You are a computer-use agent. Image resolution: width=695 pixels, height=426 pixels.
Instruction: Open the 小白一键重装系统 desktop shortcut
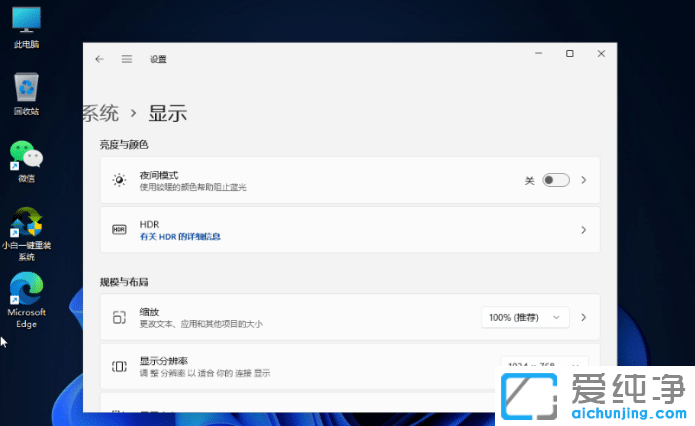[26, 224]
